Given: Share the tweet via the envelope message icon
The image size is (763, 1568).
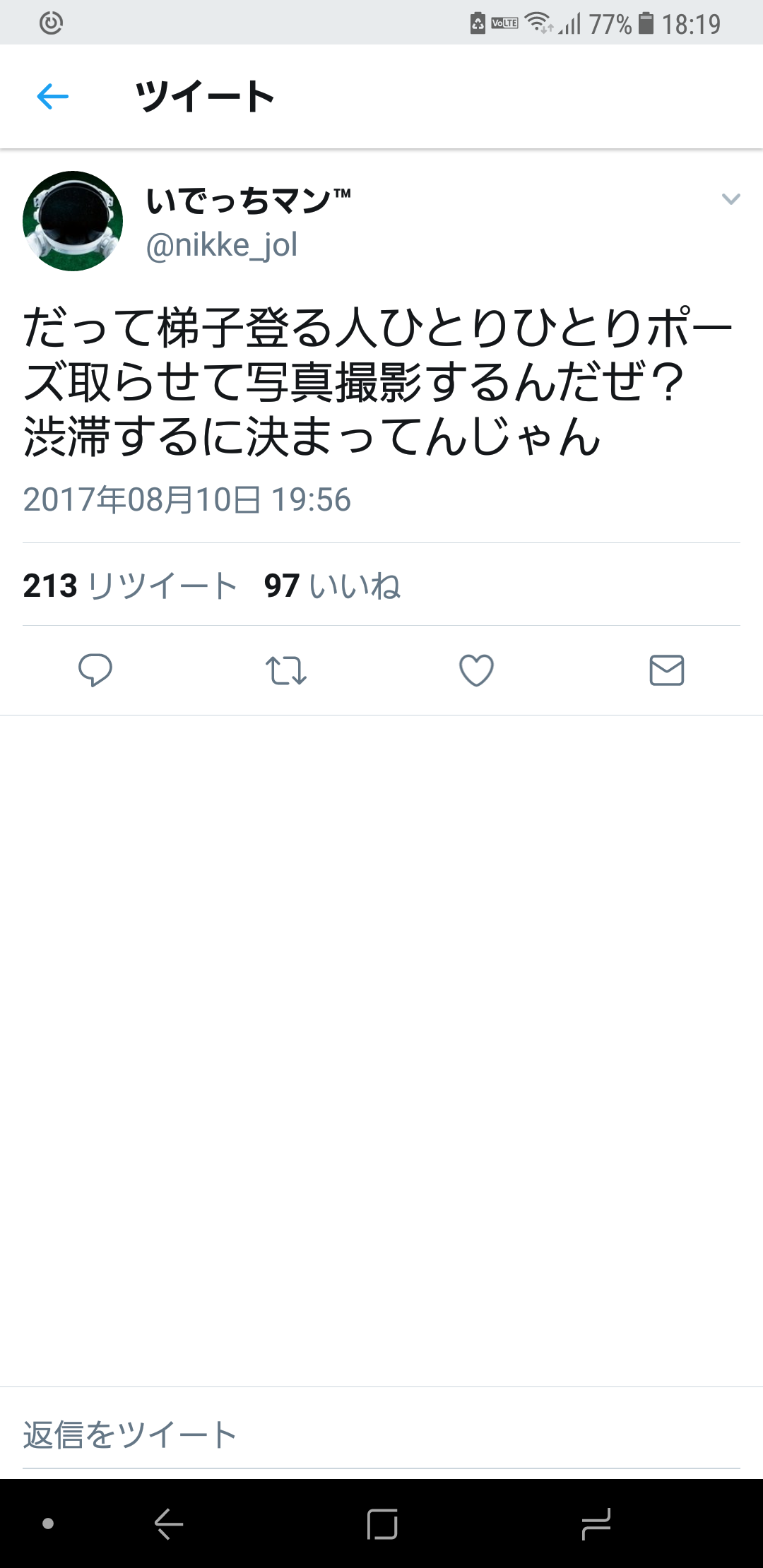Looking at the screenshot, I should (x=667, y=670).
